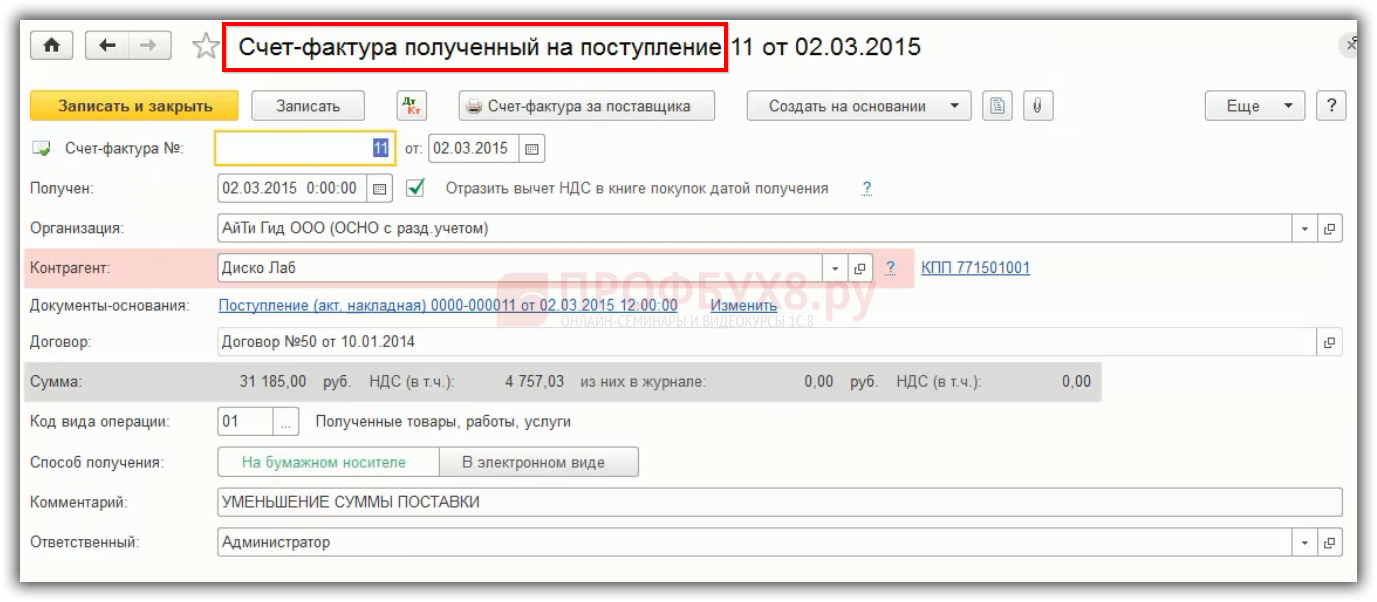The width and height of the screenshot is (1377, 602).
Task: Open the help question mark button
Action: 1332,106
